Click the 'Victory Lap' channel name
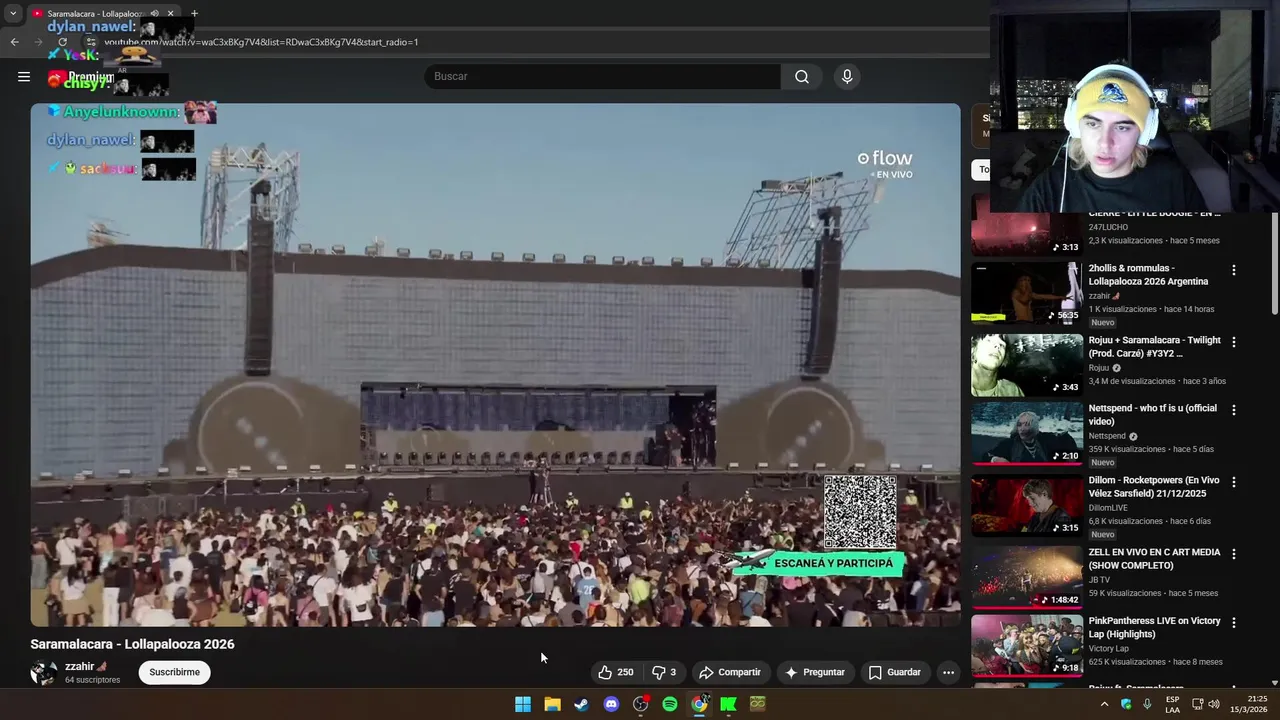The width and height of the screenshot is (1280, 720). pyautogui.click(x=1110, y=648)
